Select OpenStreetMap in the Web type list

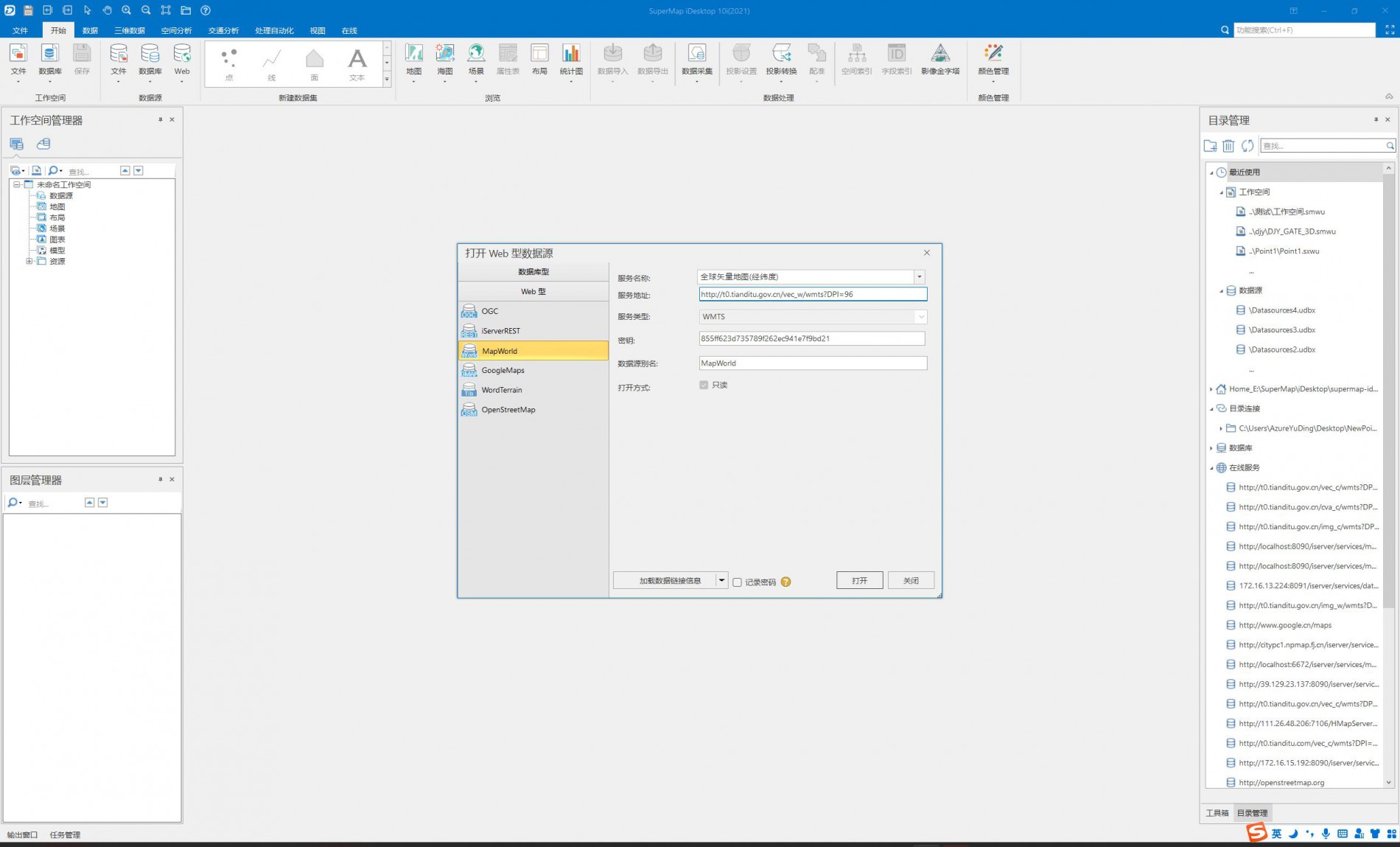(533, 410)
